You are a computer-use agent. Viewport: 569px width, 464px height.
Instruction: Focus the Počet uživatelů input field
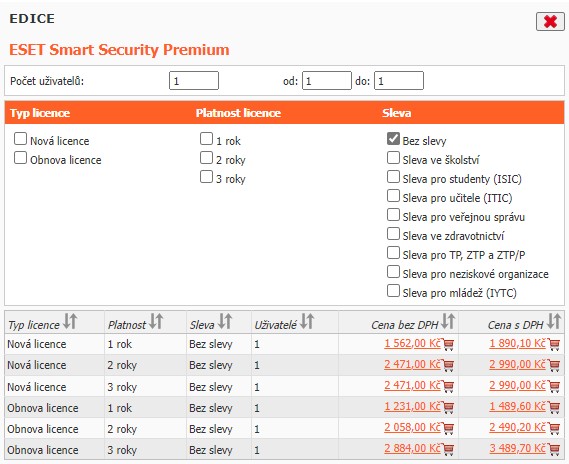point(194,81)
